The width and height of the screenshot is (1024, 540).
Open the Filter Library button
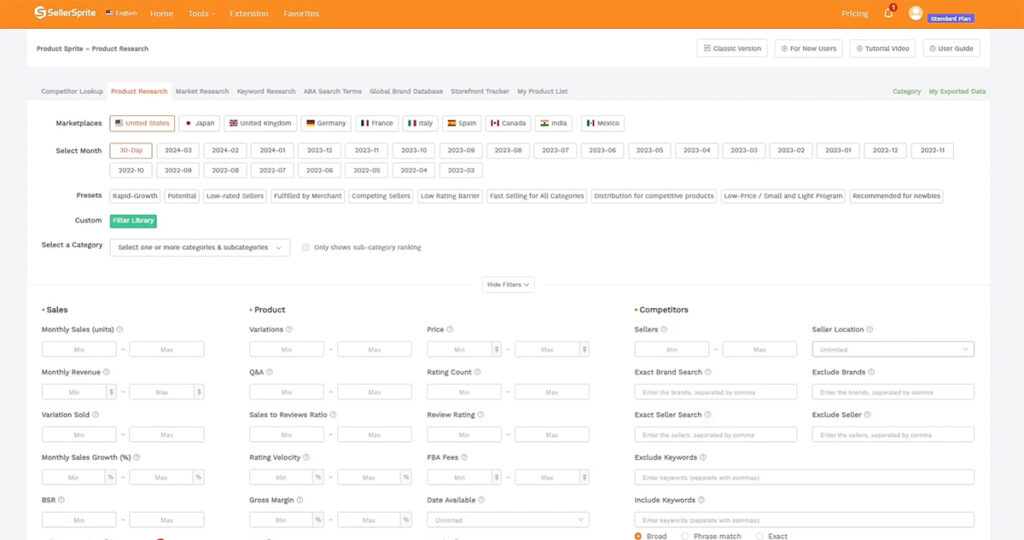click(x=133, y=221)
